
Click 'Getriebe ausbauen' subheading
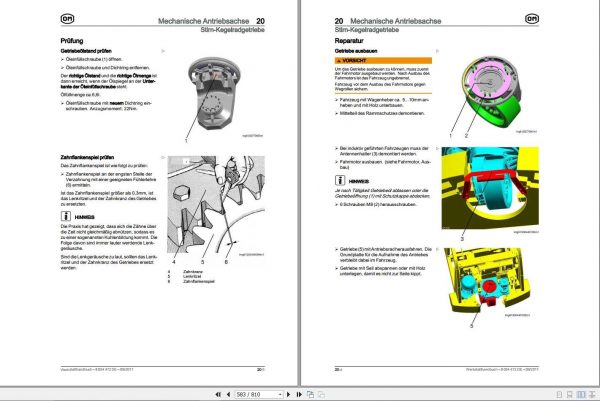[356, 51]
